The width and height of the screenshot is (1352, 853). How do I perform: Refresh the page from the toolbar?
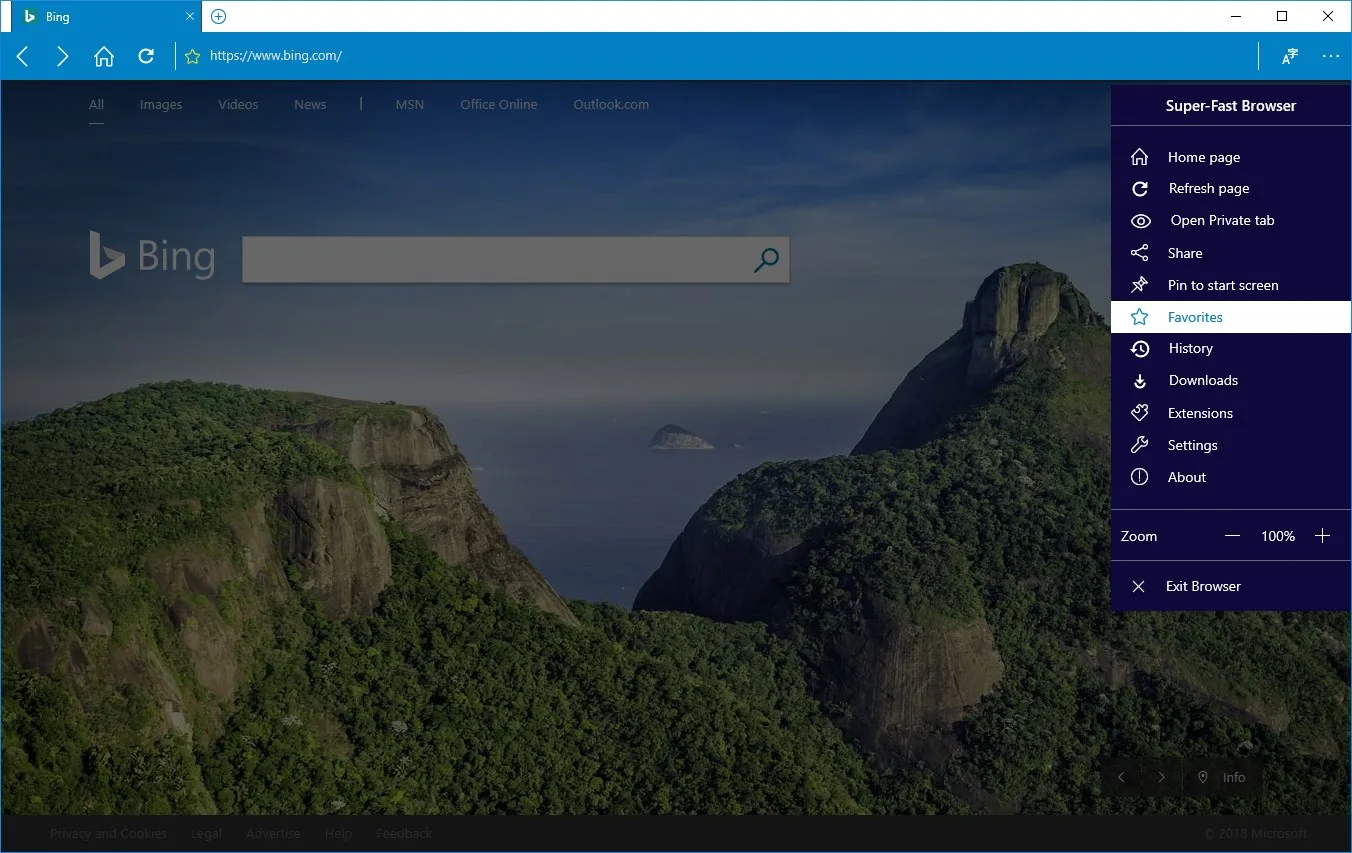pos(146,56)
